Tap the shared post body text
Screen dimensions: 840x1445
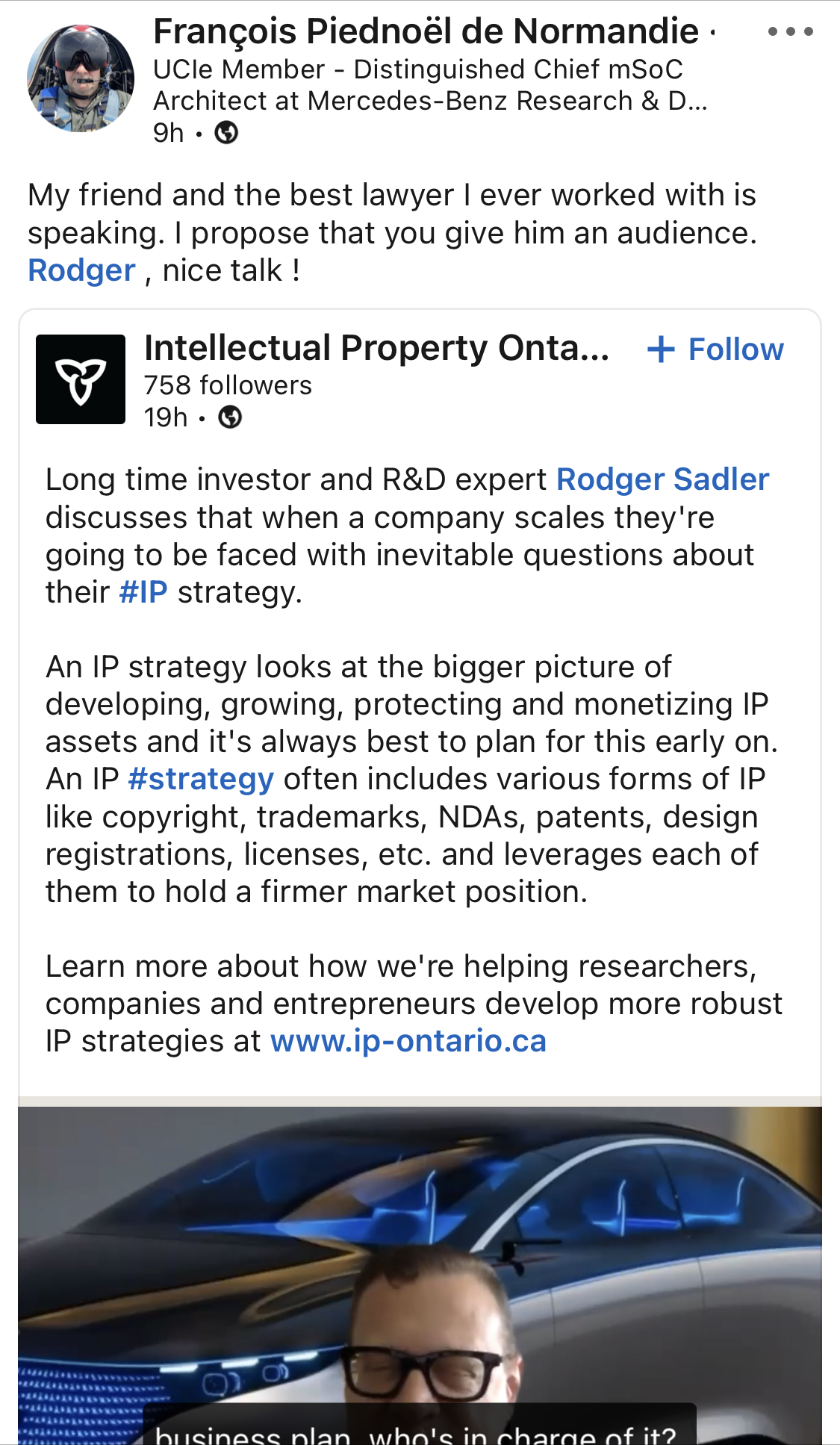(413, 760)
